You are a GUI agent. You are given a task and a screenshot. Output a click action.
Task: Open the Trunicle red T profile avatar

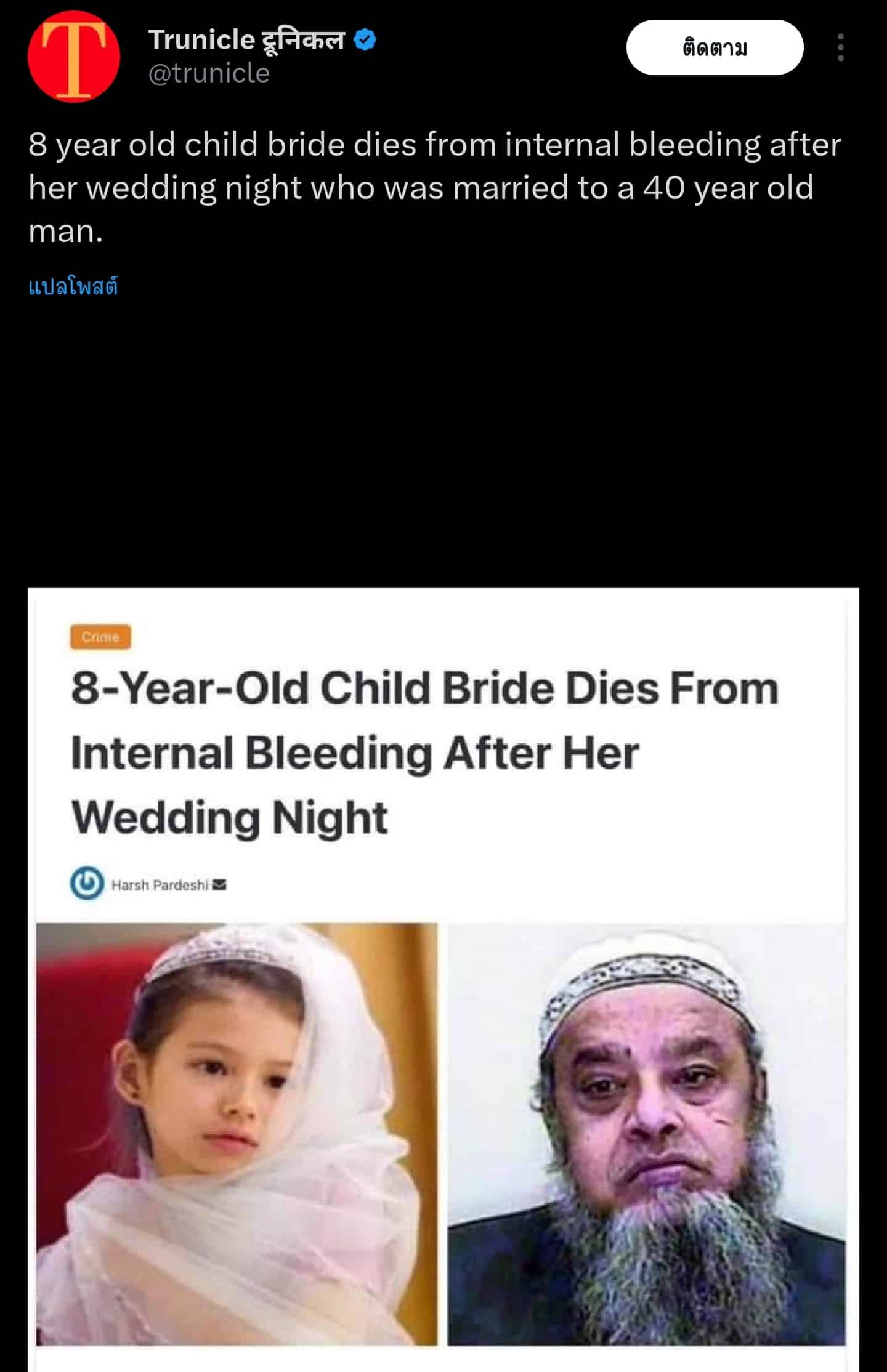point(74,57)
